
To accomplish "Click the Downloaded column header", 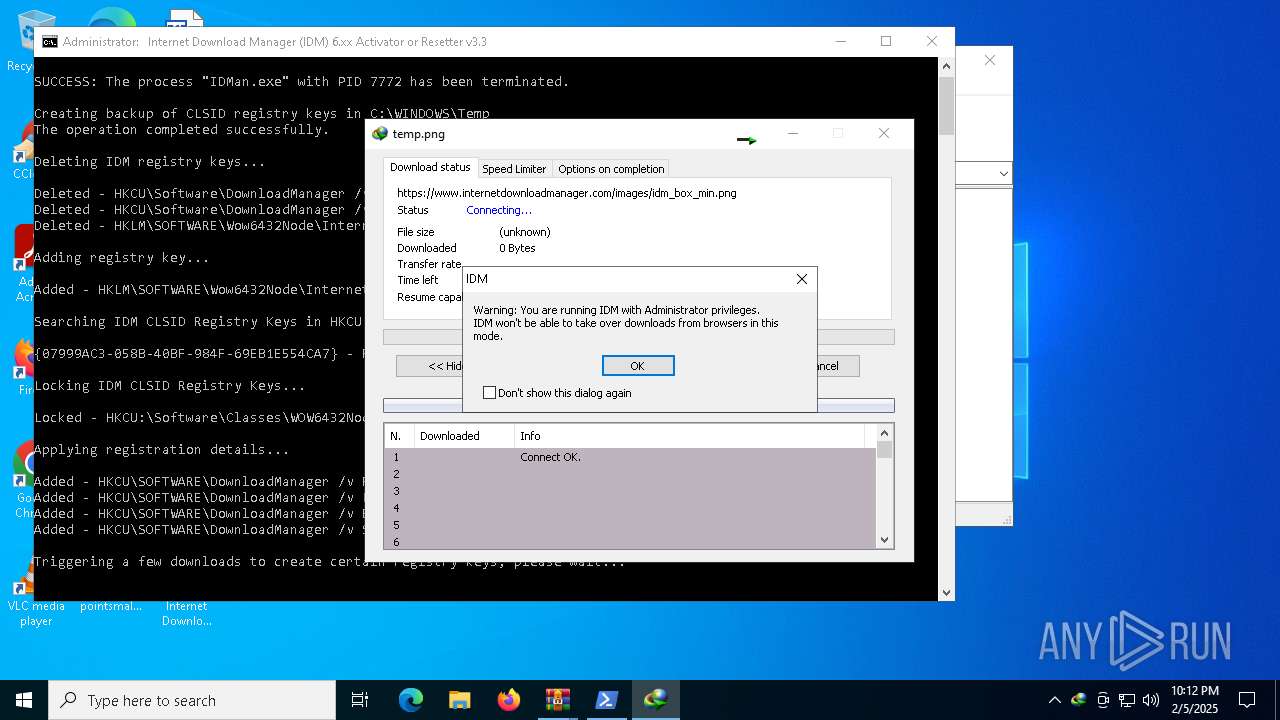I will (464, 436).
